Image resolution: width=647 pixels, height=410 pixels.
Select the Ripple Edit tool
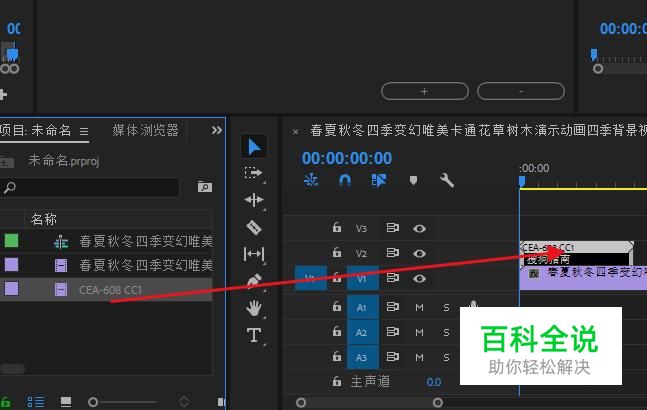pos(254,200)
